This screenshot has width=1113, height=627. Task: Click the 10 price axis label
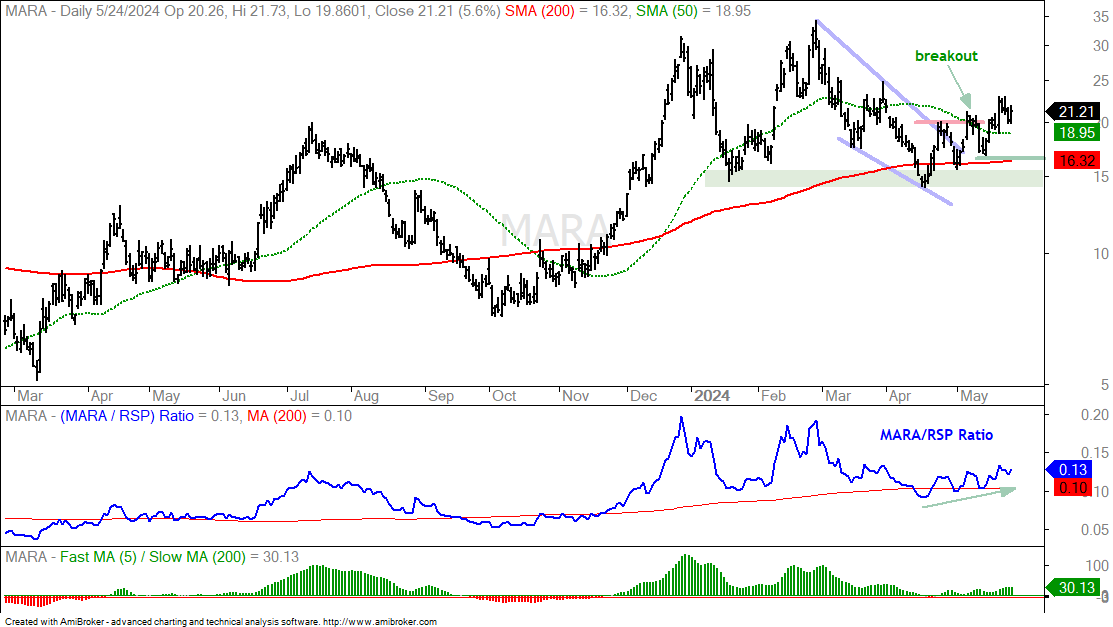click(1100, 253)
